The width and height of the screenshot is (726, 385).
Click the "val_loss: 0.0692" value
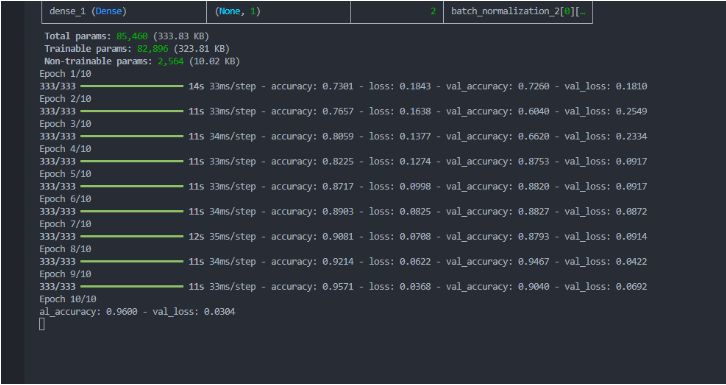click(x=606, y=286)
